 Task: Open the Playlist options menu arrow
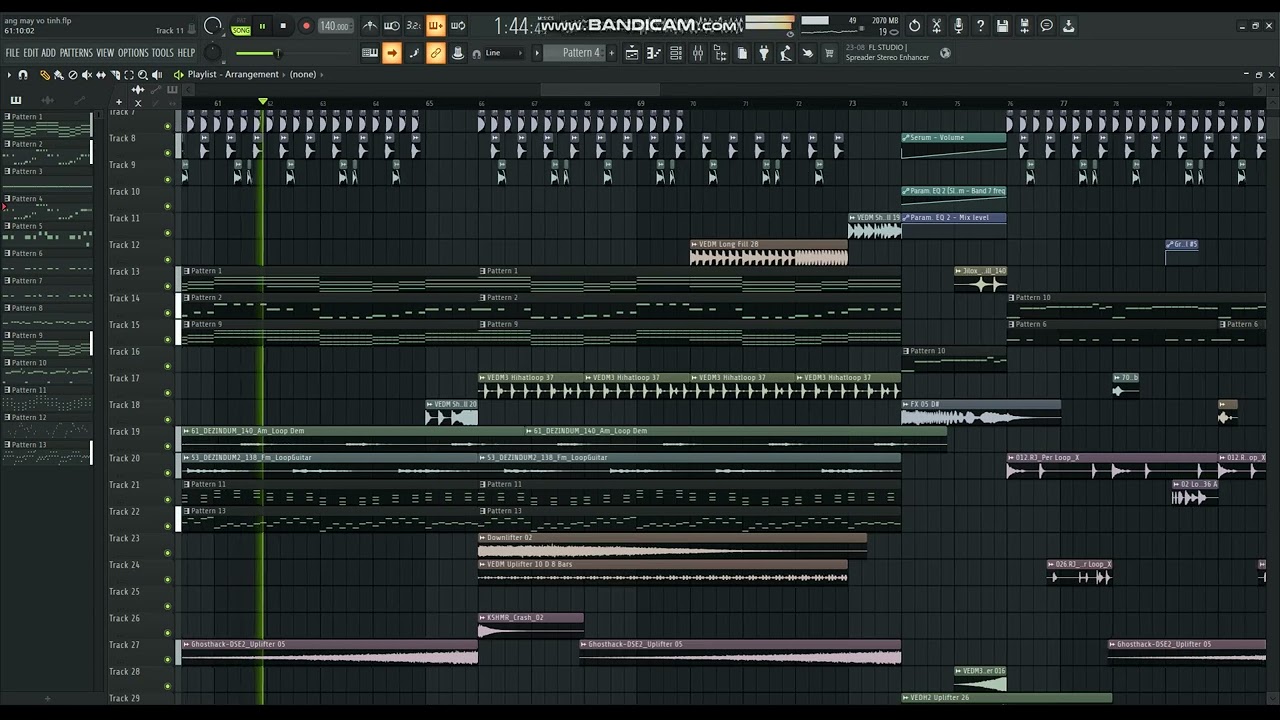tap(10, 75)
